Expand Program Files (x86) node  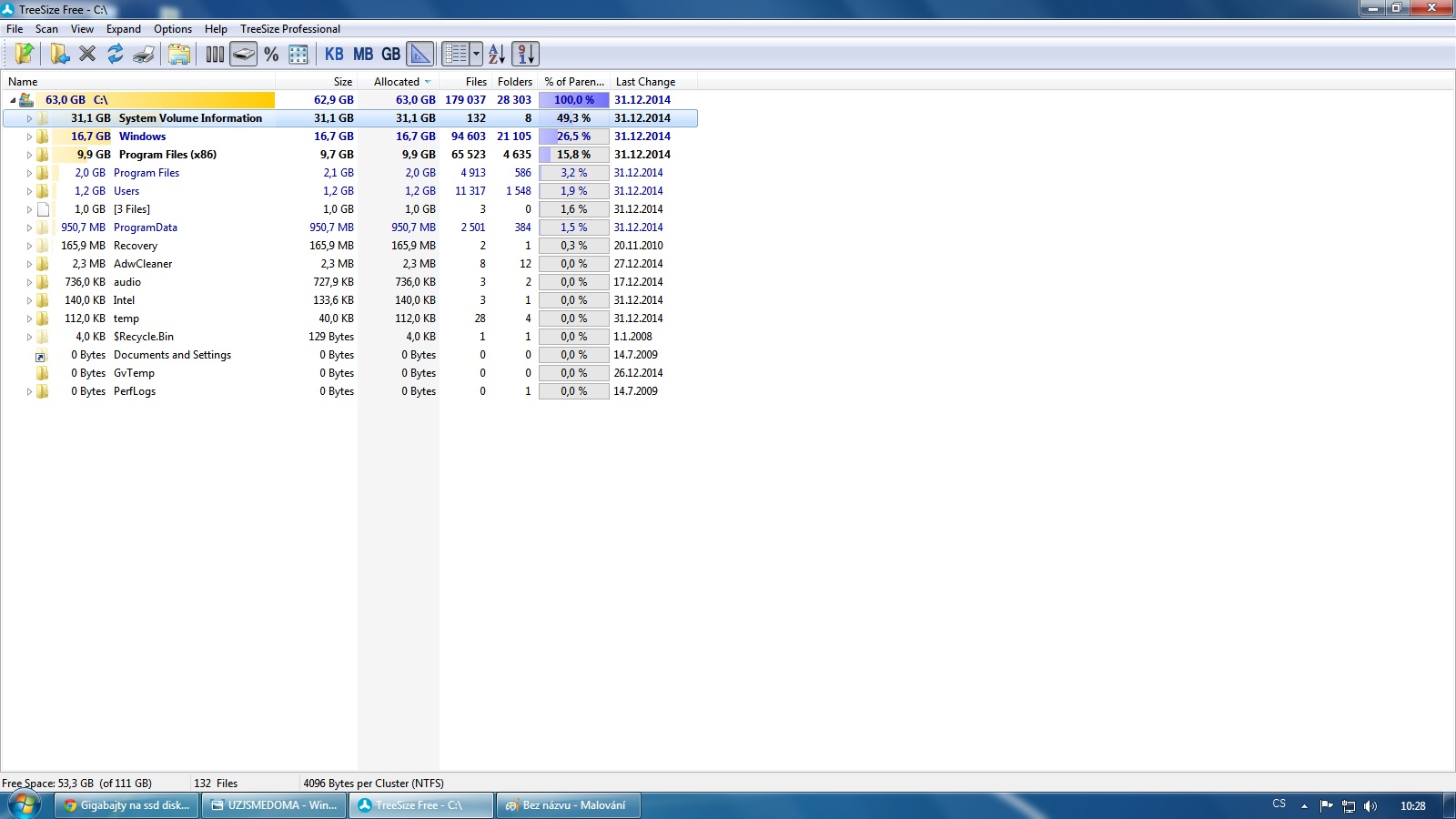(x=29, y=155)
